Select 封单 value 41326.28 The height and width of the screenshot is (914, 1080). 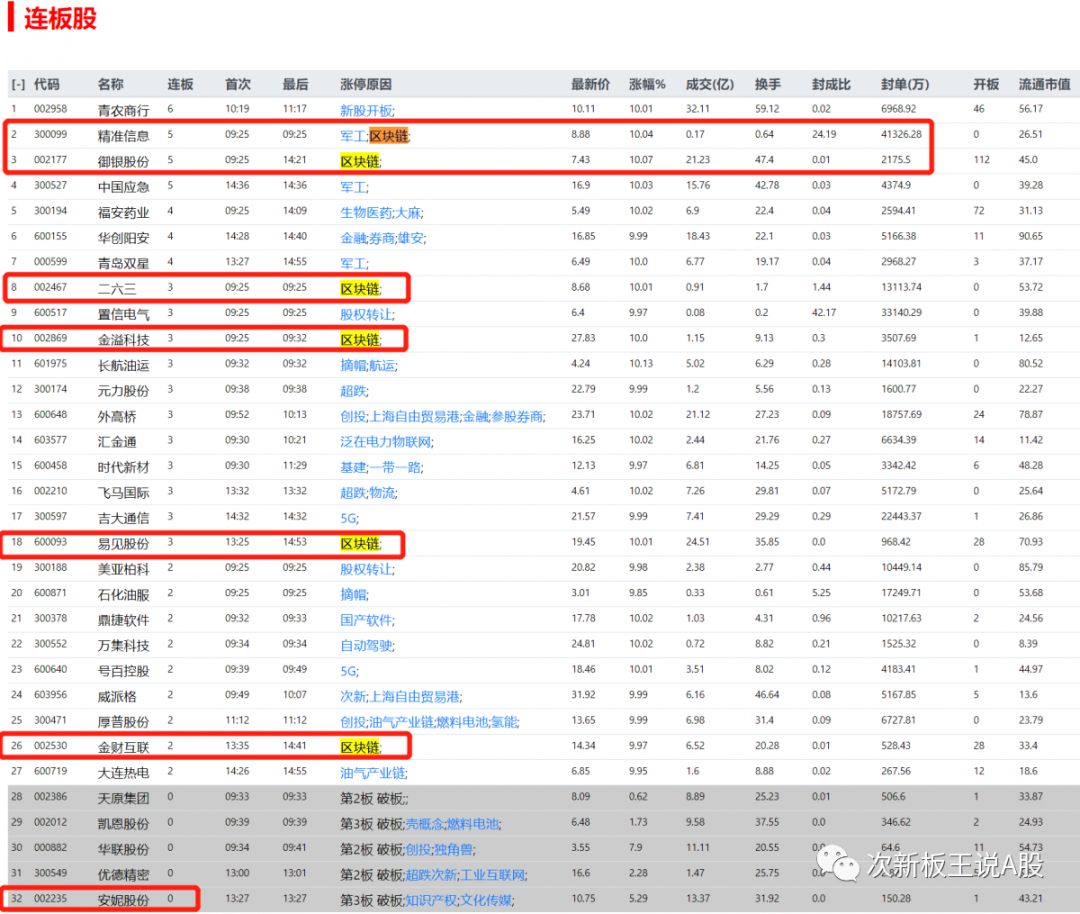pyautogui.click(x=901, y=134)
